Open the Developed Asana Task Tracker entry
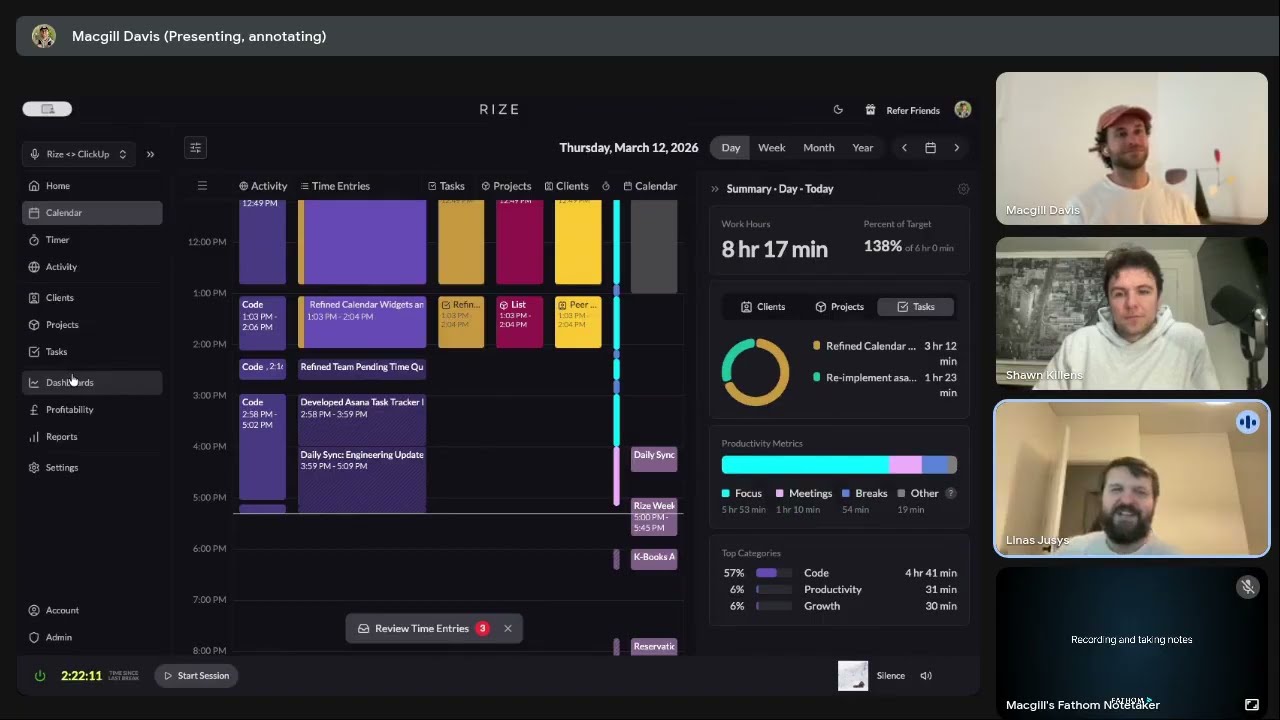Screen dimensions: 1280x720 (362, 420)
